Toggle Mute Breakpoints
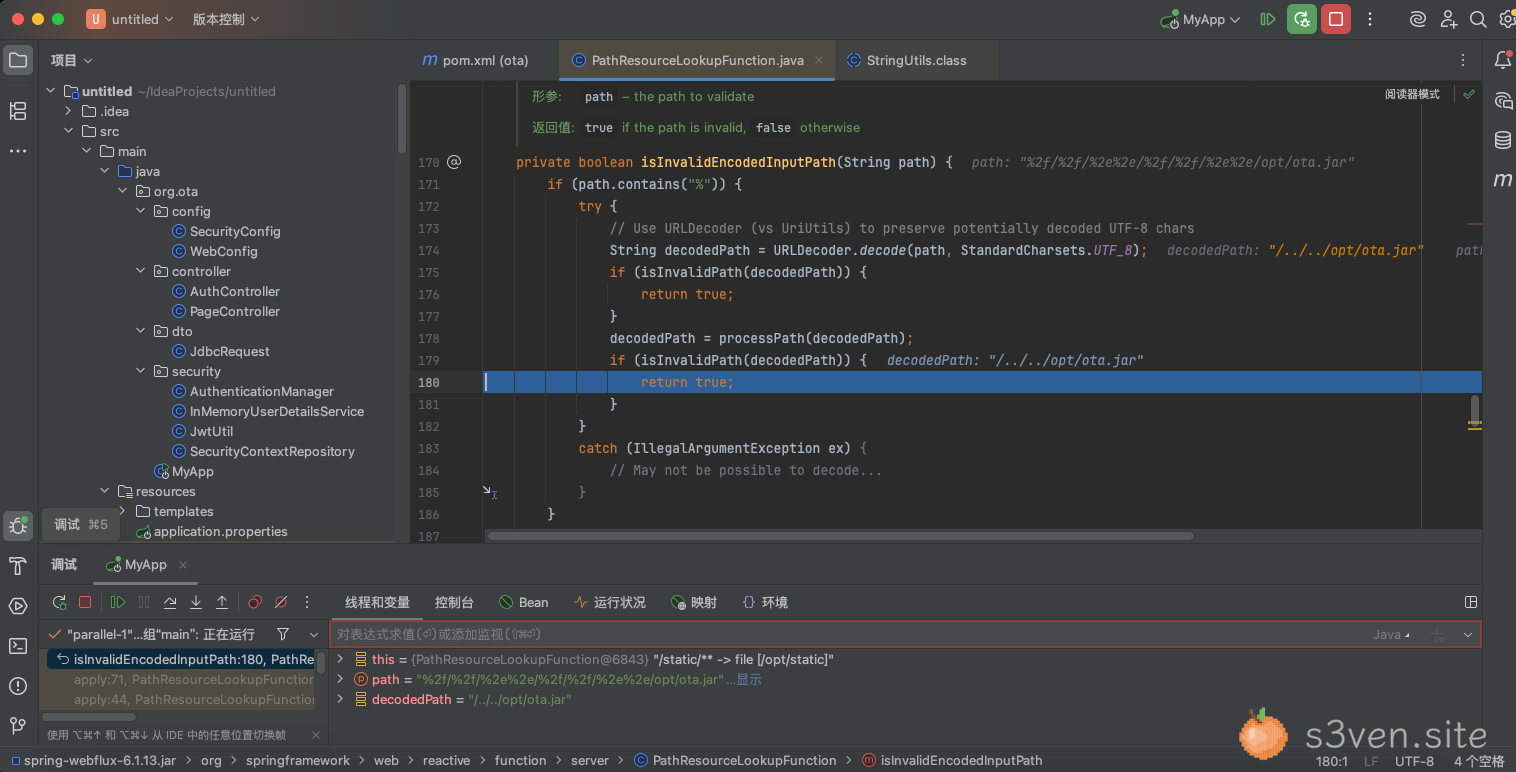The width and height of the screenshot is (1516, 772). click(x=281, y=602)
